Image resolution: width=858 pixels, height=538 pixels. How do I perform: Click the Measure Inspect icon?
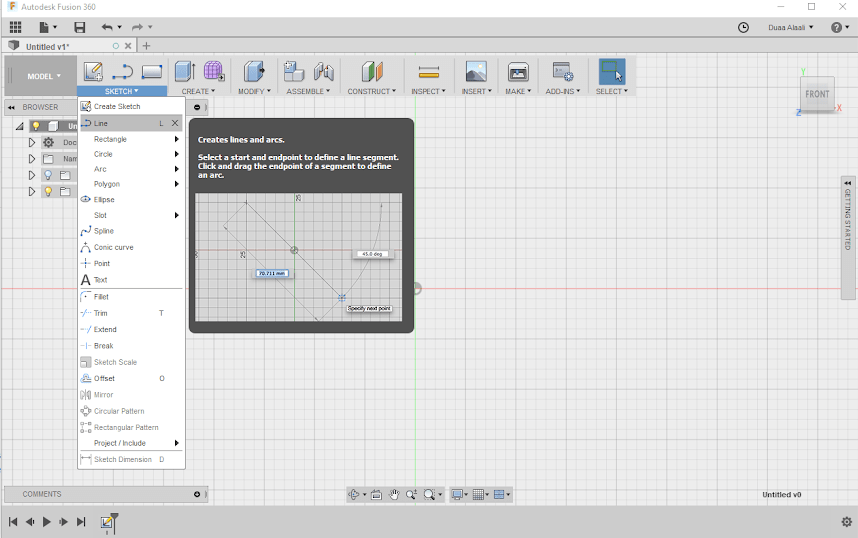pyautogui.click(x=428, y=72)
